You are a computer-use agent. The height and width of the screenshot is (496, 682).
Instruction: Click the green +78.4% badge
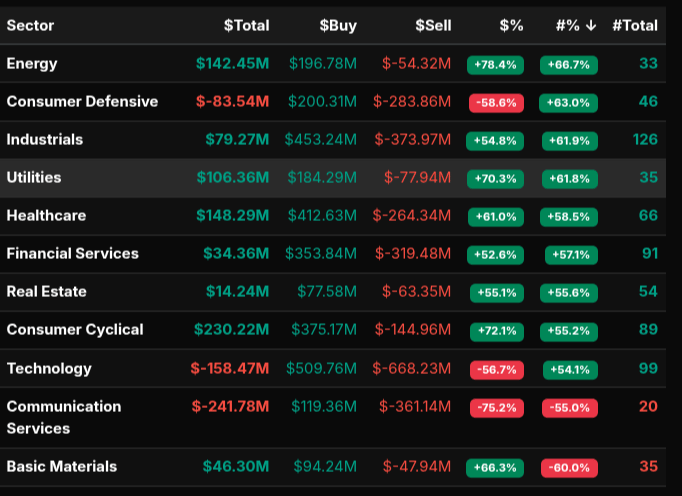[x=496, y=65]
